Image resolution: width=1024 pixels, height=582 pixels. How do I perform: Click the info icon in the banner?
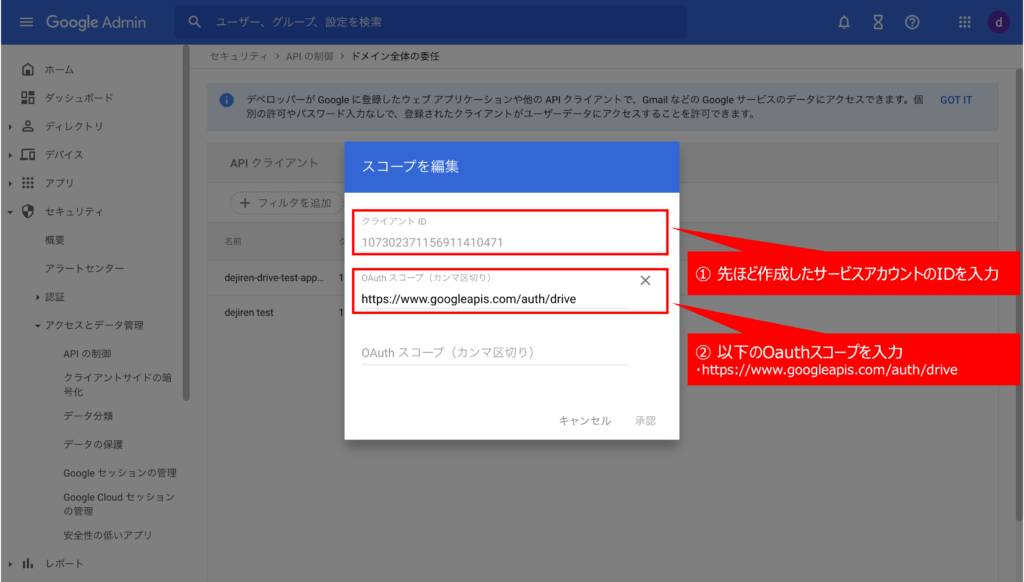[227, 100]
